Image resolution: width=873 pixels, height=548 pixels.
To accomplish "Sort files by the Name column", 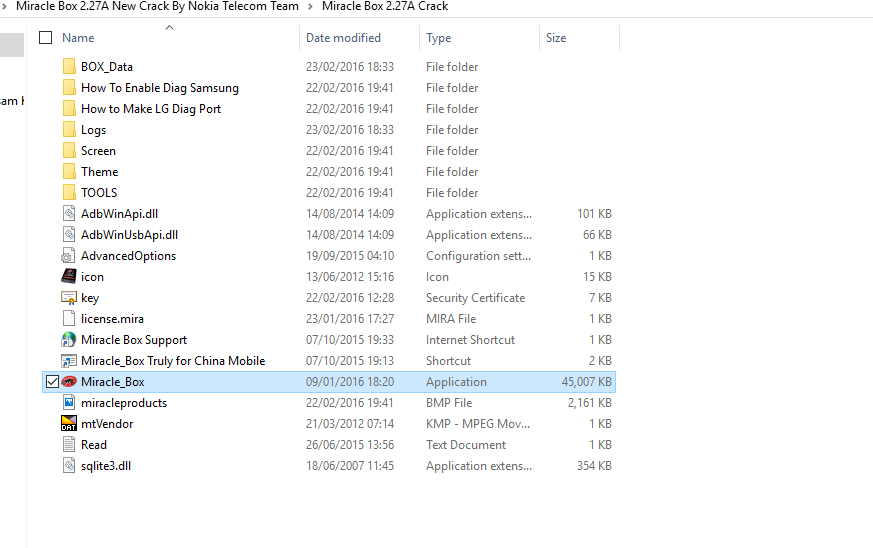I will [78, 38].
